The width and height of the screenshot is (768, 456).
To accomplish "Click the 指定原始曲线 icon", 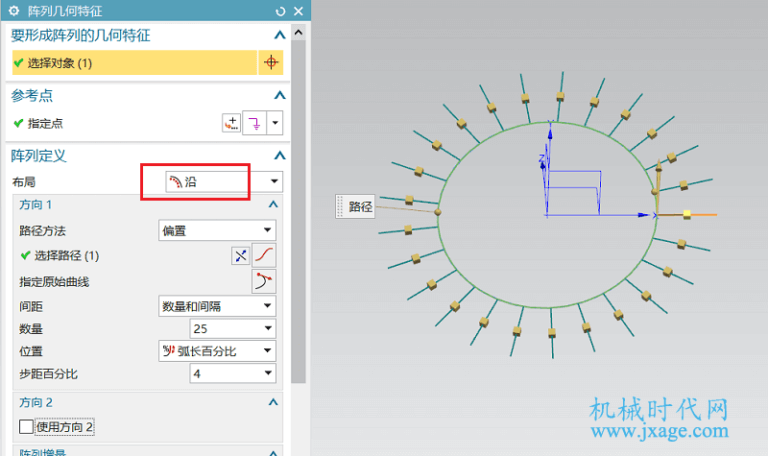I will coord(264,282).
